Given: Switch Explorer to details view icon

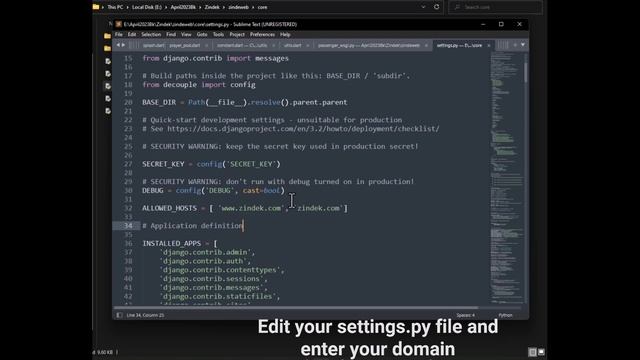Looking at the screenshot, I should tap(533, 352).
